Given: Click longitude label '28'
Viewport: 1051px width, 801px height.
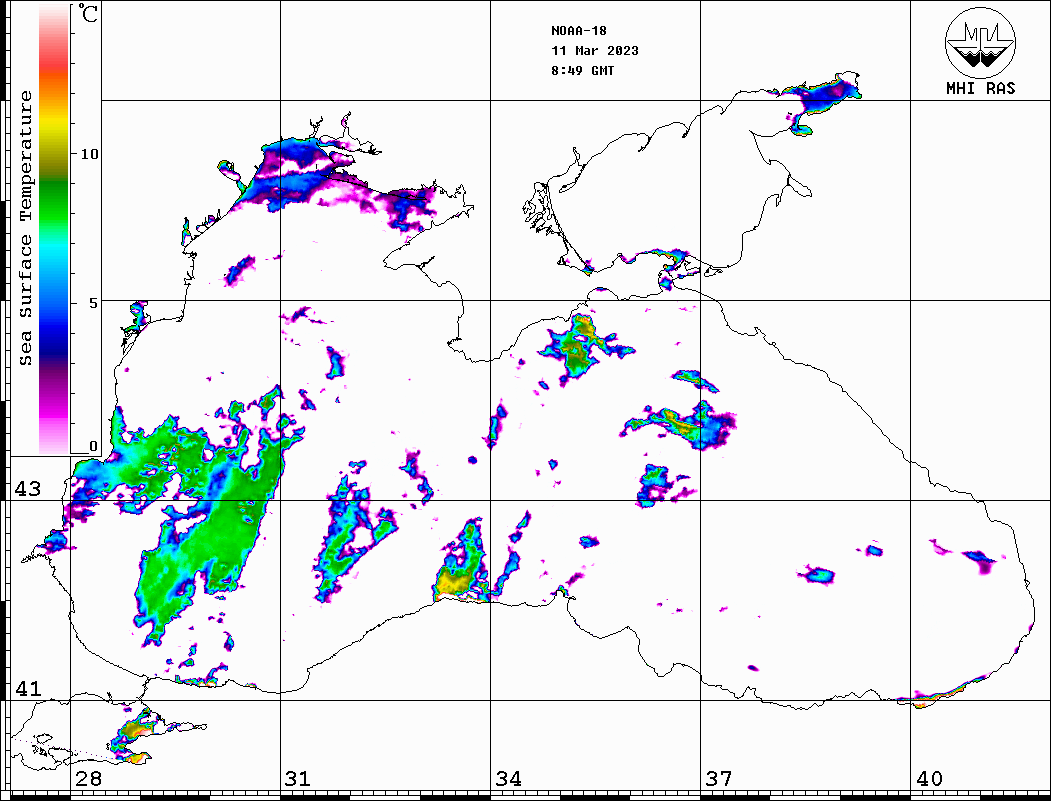Looking at the screenshot, I should [x=88, y=779].
